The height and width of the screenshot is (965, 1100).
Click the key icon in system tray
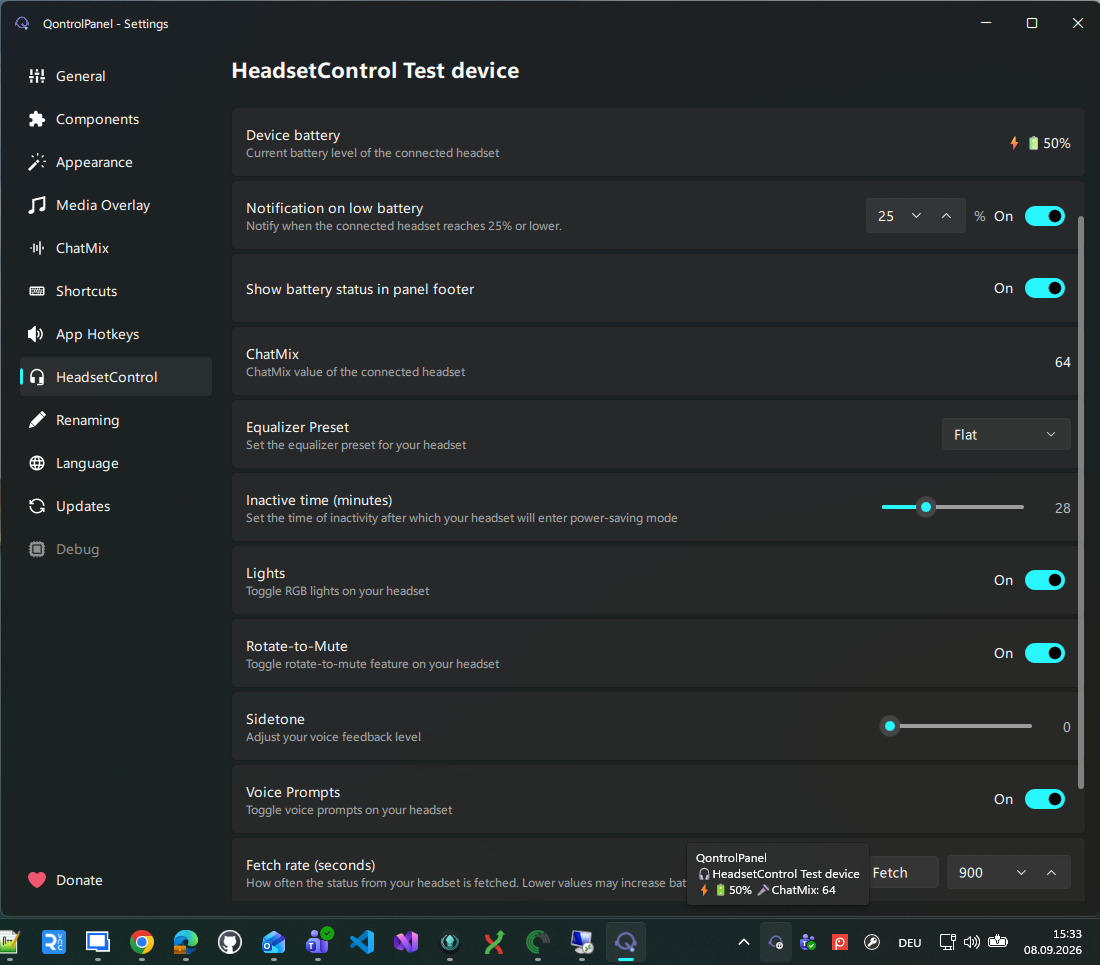(872, 942)
